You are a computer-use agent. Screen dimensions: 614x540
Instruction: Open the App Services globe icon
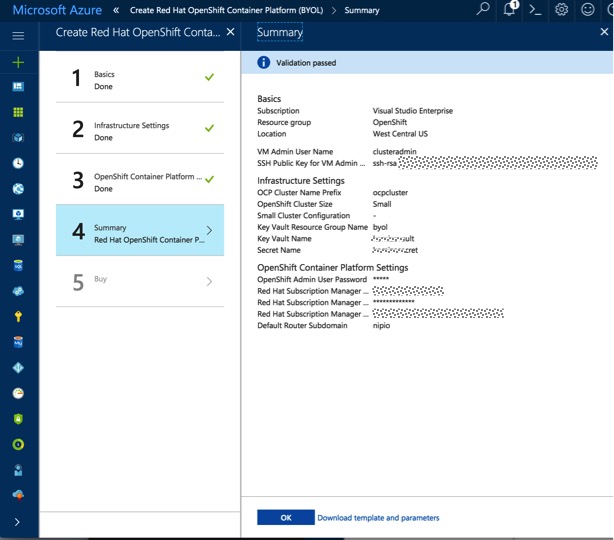click(18, 189)
